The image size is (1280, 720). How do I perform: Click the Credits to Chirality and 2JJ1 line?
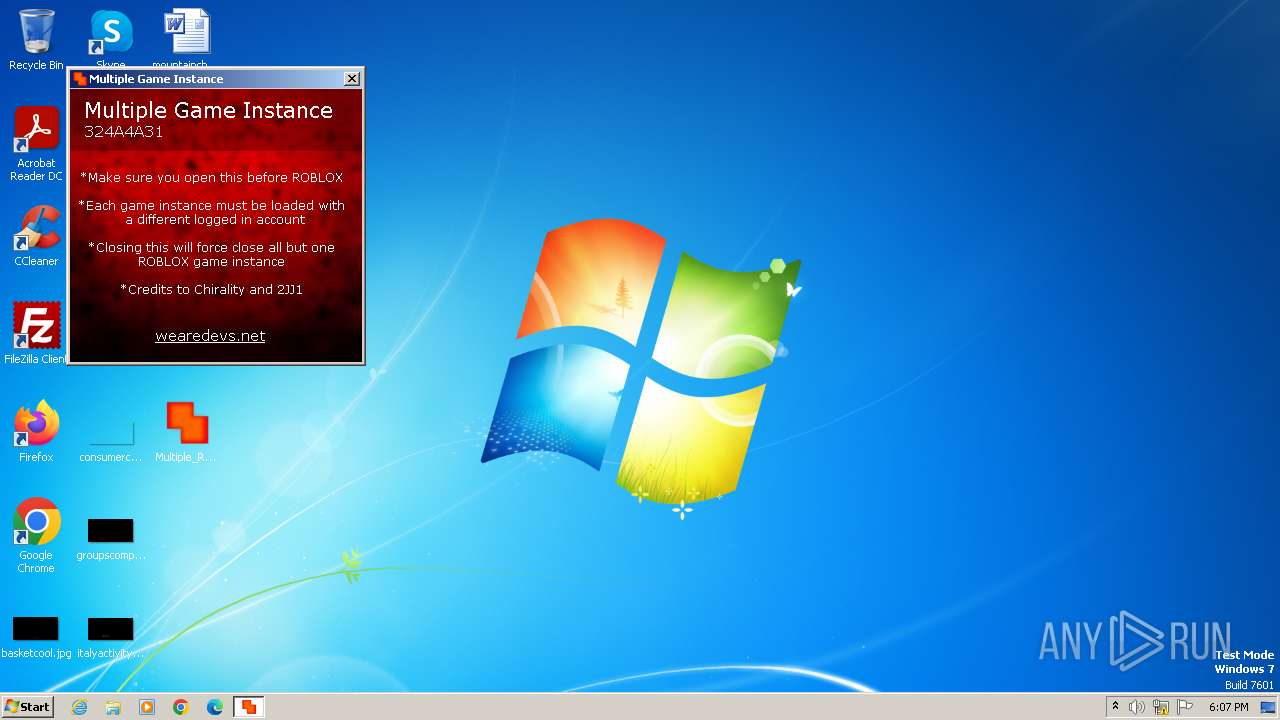(211, 289)
